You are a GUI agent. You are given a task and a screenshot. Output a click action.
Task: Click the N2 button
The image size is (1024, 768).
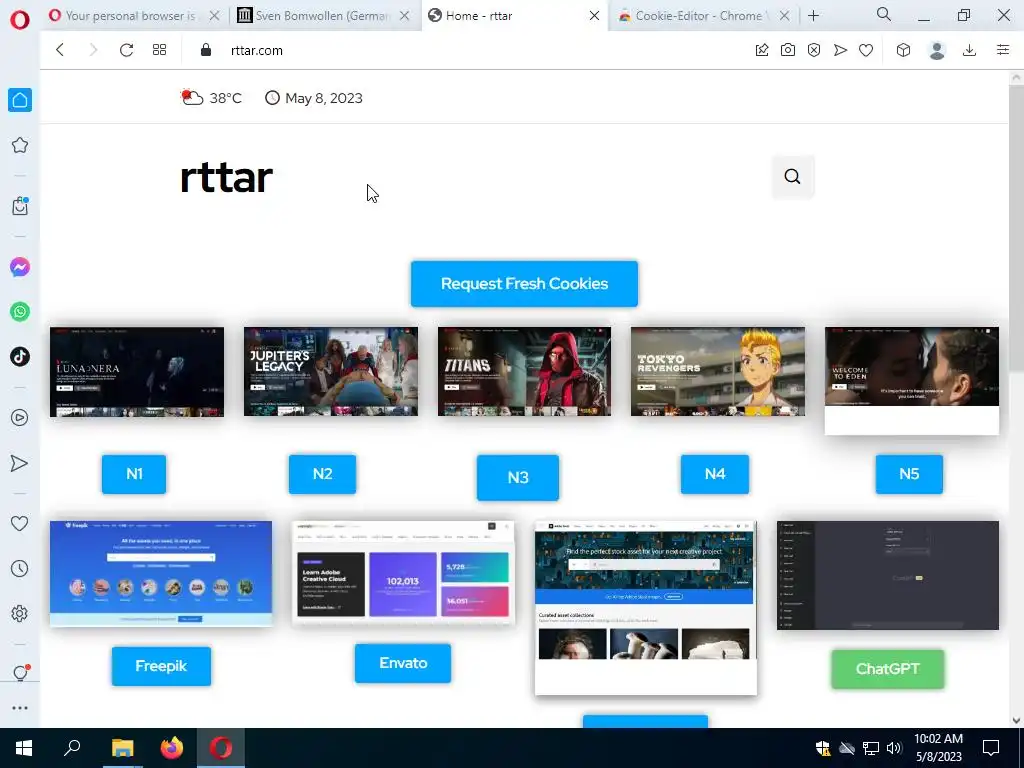tap(323, 473)
